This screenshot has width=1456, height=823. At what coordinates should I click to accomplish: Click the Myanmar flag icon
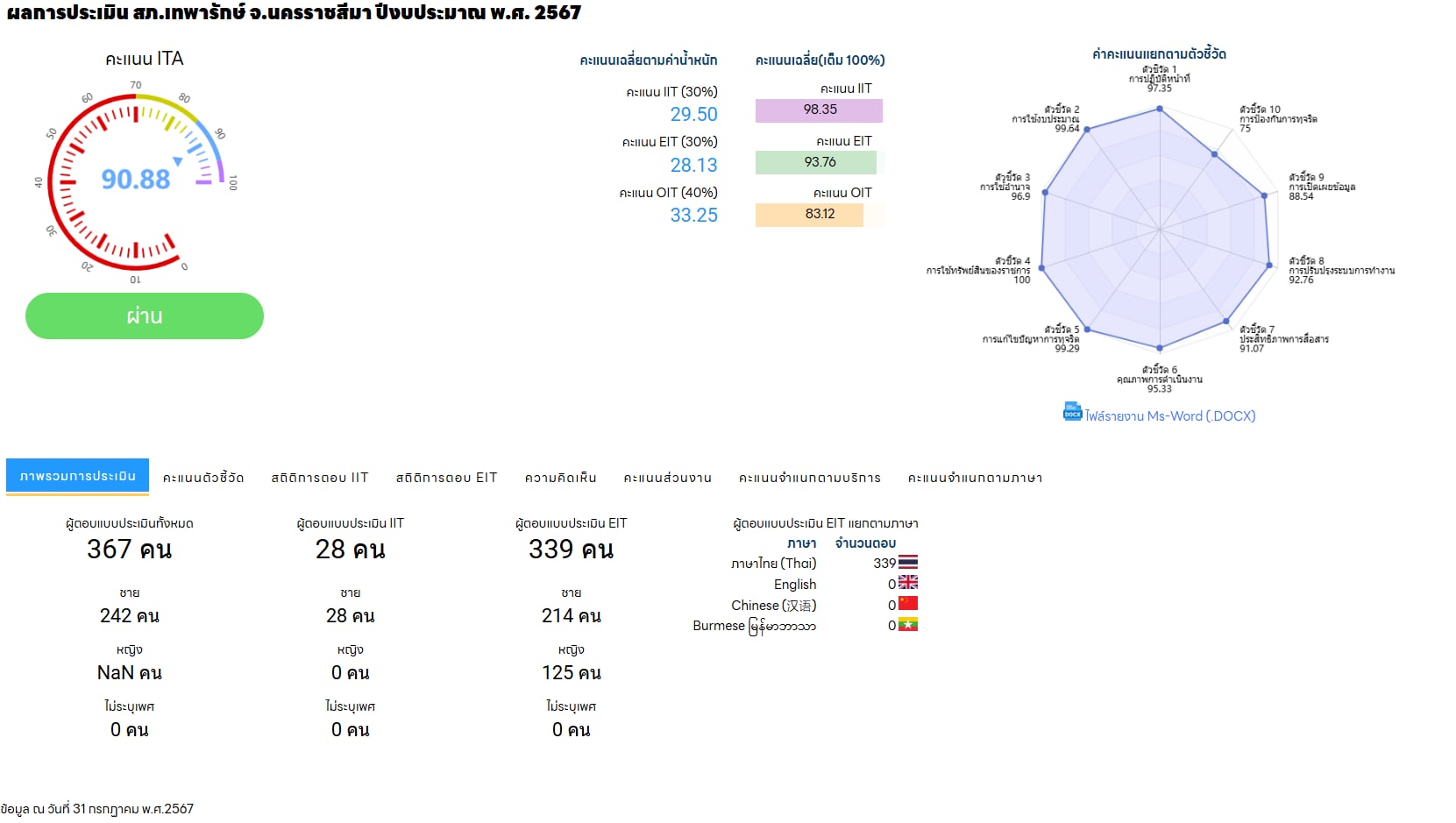[x=908, y=625]
